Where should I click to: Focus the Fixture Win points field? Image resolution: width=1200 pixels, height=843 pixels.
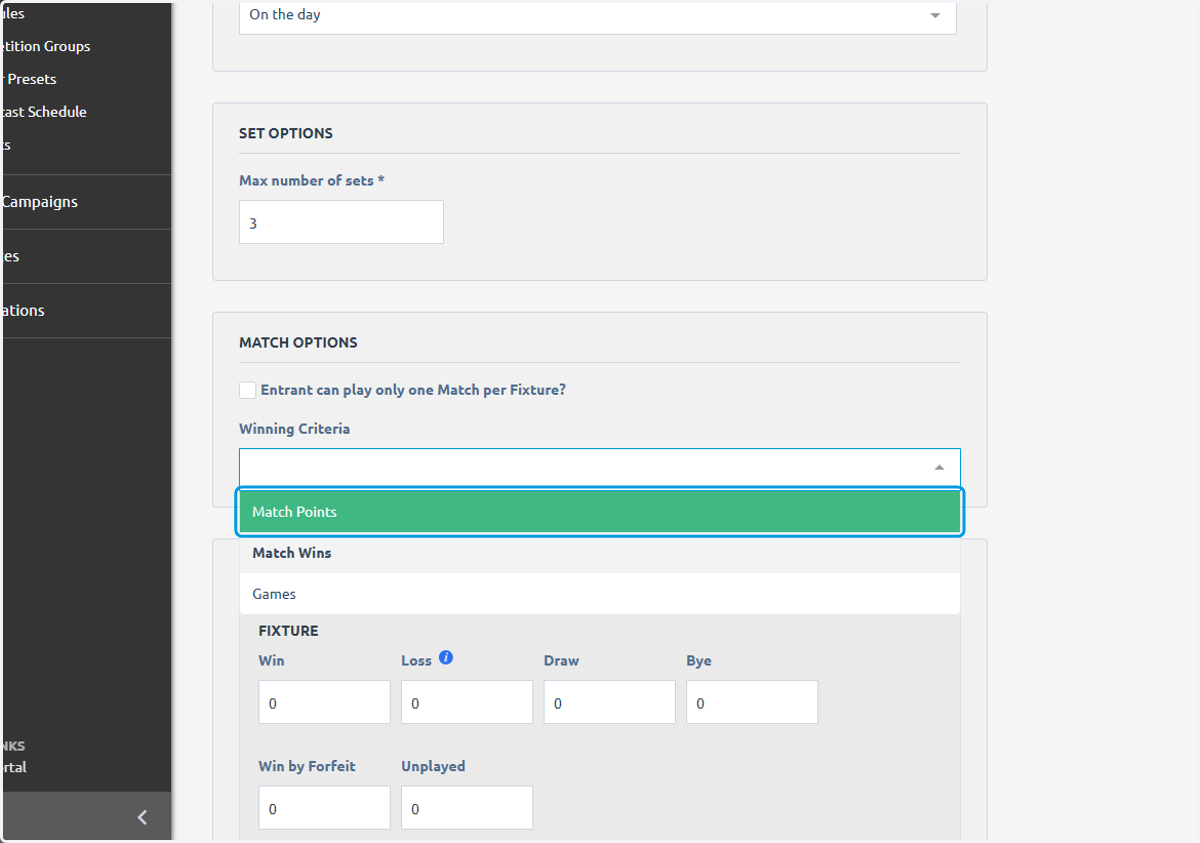pos(324,702)
